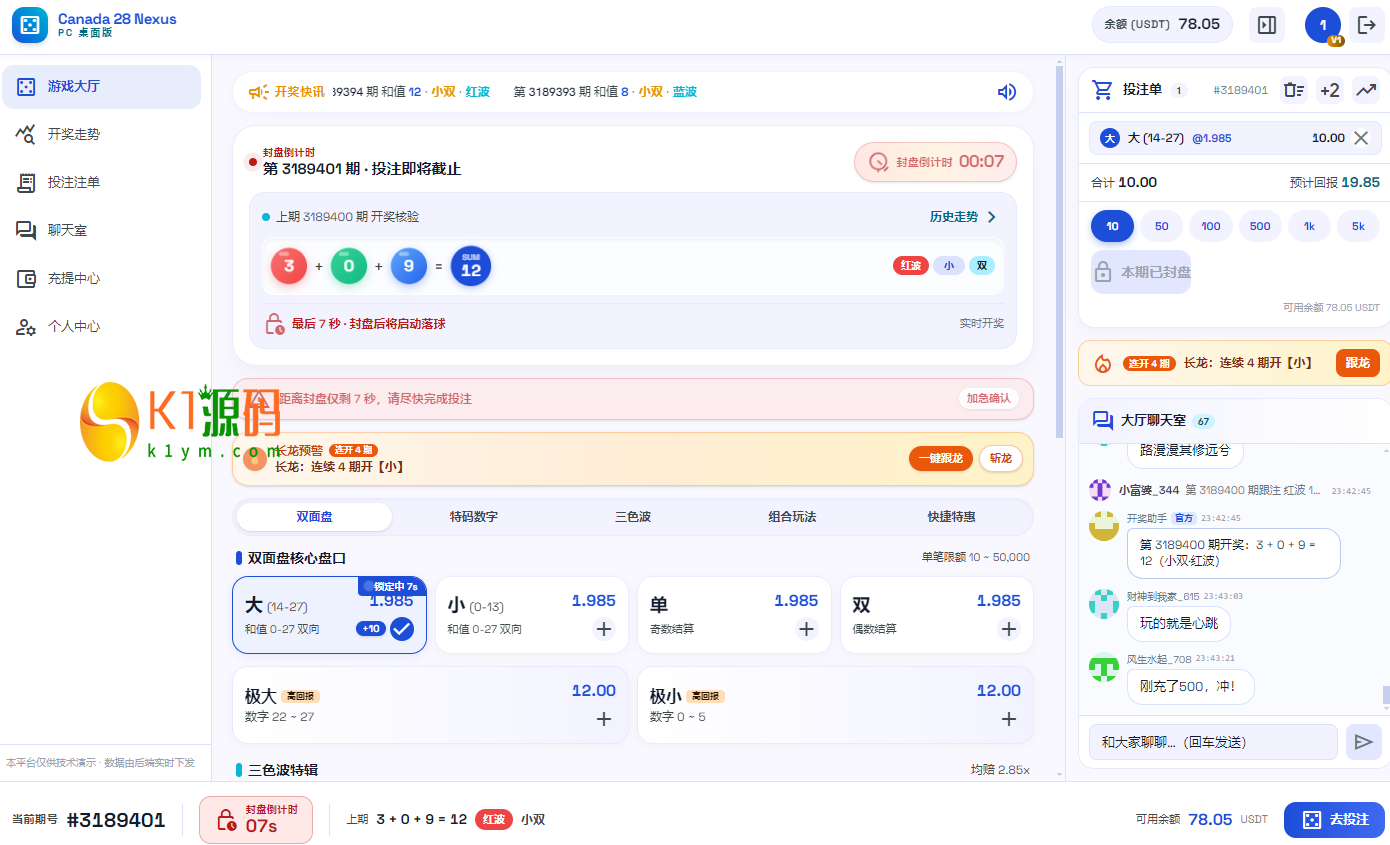Pick the 1k chip amount
Image resolution: width=1390 pixels, height=845 pixels.
(1309, 226)
